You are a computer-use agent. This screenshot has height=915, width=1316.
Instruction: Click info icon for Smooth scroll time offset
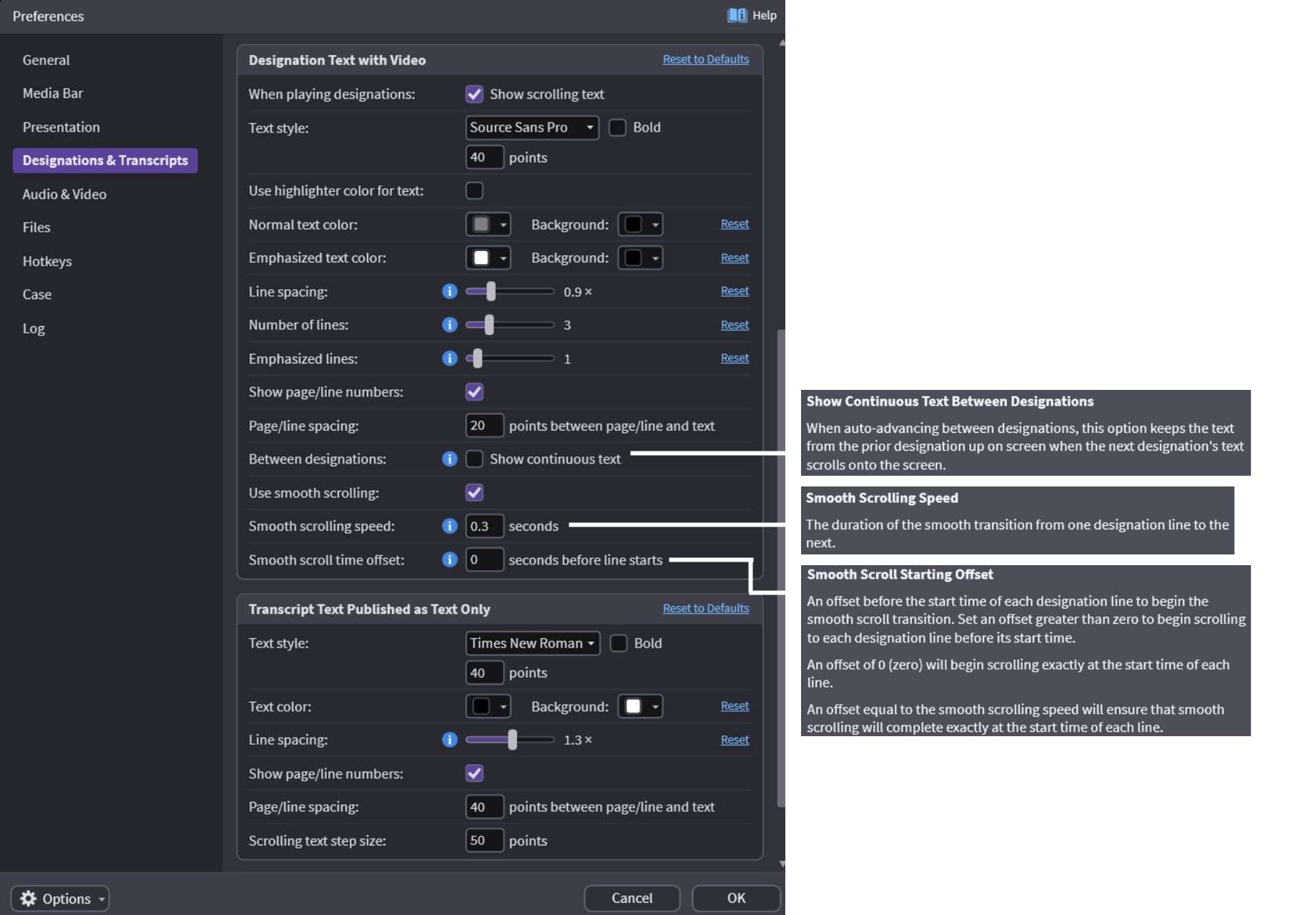pos(449,559)
